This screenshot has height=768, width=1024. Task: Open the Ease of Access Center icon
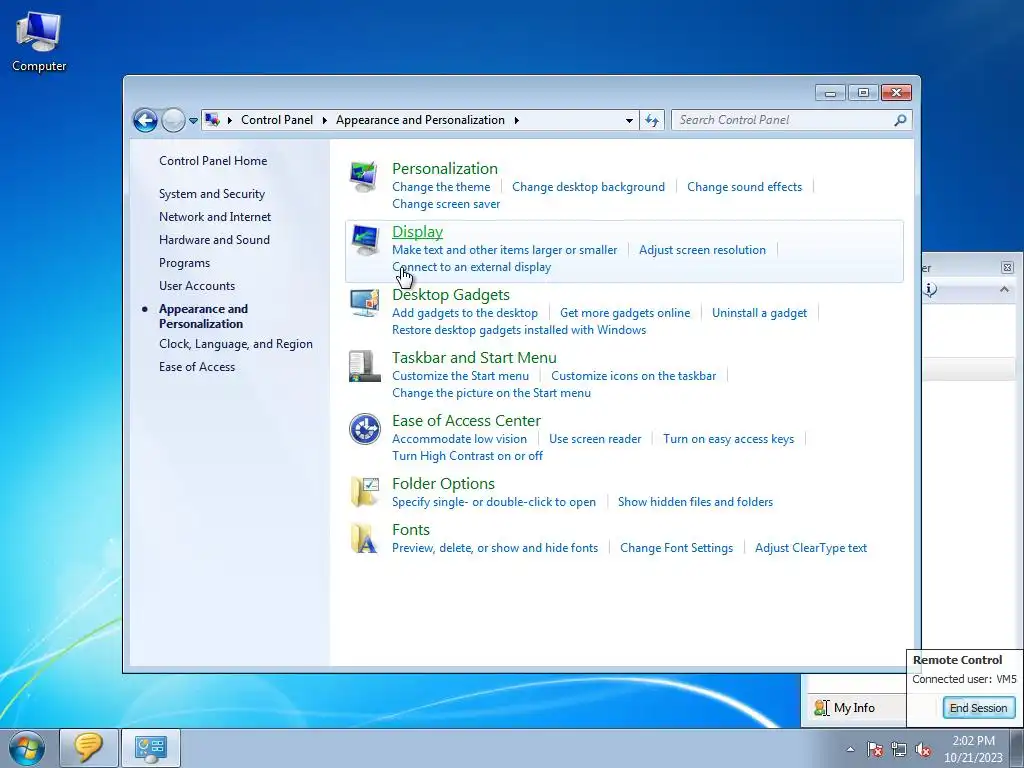click(364, 429)
